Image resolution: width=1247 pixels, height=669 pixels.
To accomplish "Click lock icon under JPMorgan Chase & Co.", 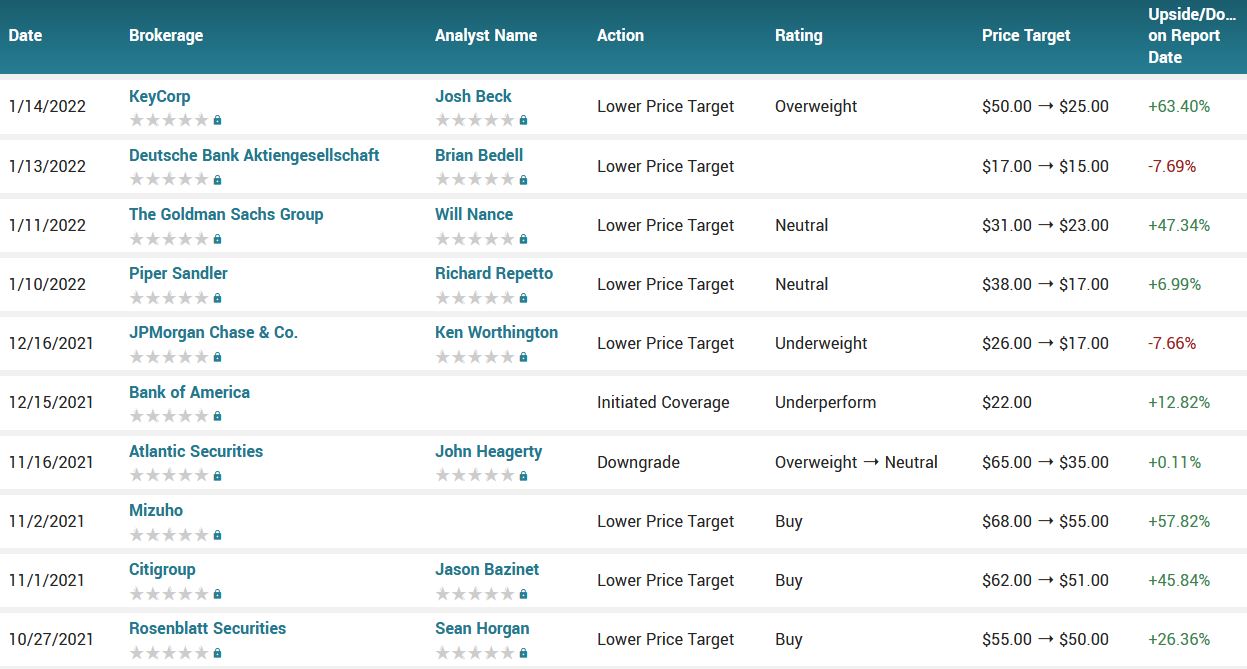I will (217, 357).
